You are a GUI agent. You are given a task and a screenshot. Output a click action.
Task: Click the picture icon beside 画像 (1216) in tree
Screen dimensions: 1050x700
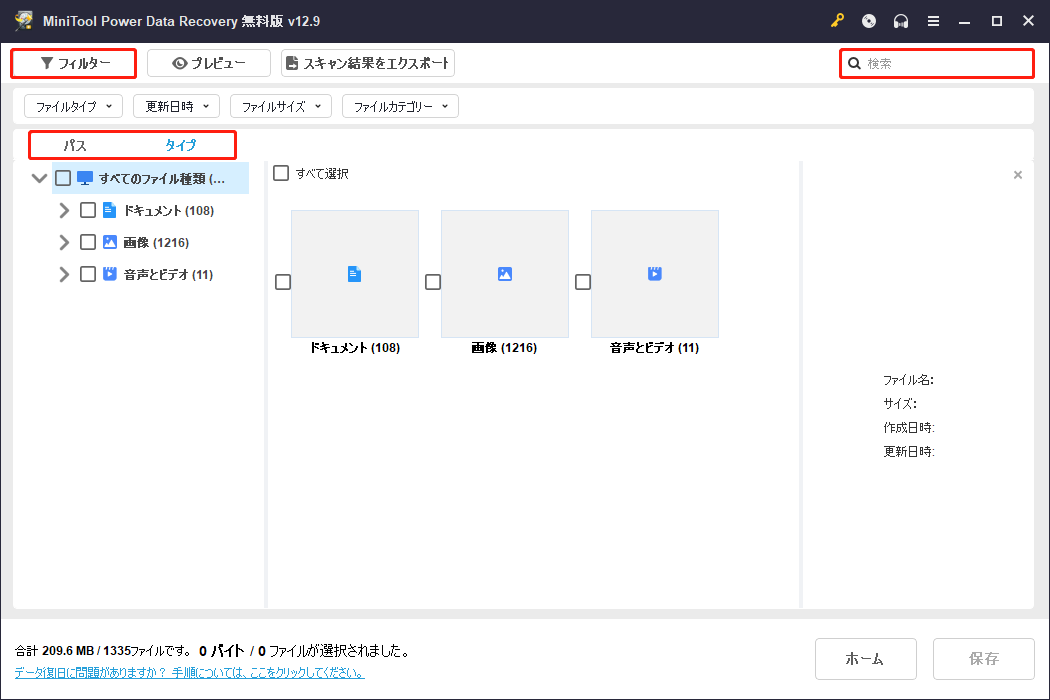[110, 242]
